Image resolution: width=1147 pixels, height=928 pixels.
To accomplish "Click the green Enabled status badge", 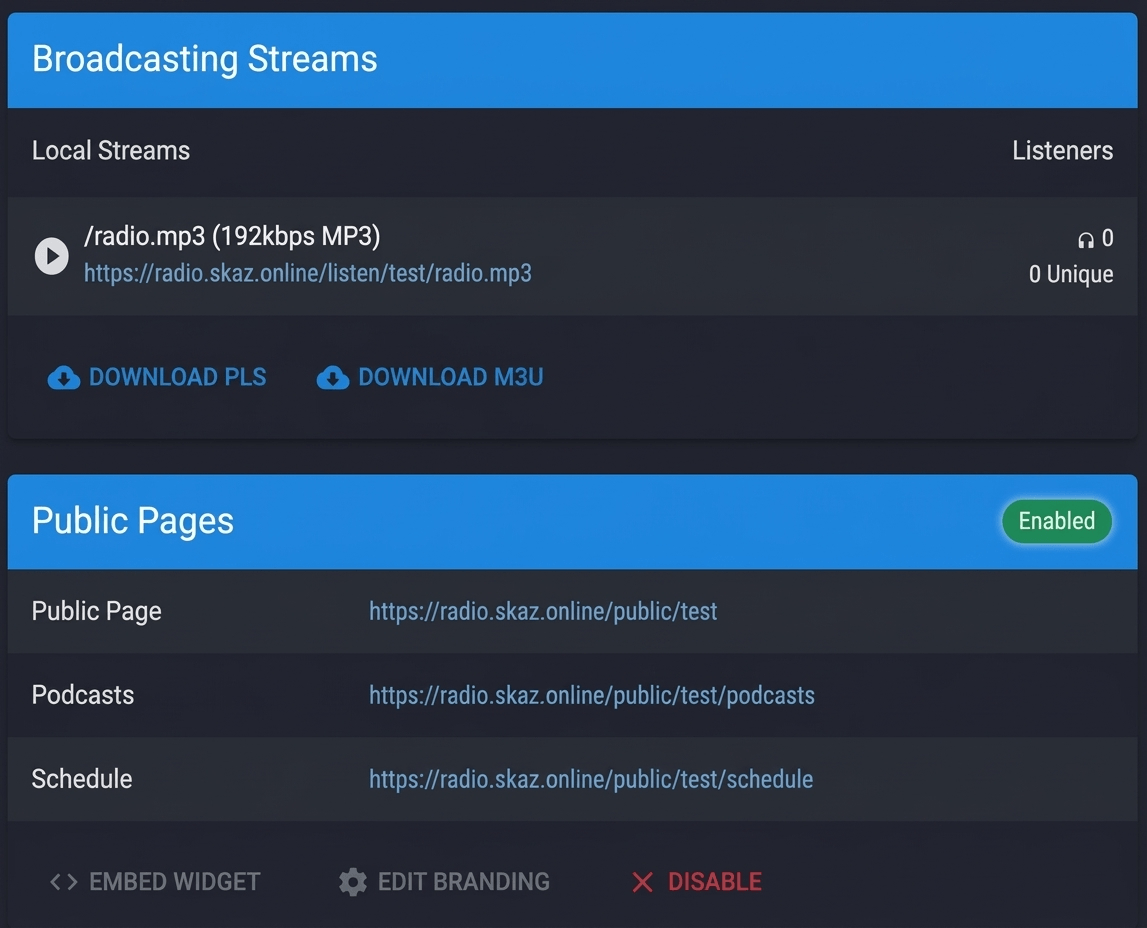I will (x=1056, y=521).
